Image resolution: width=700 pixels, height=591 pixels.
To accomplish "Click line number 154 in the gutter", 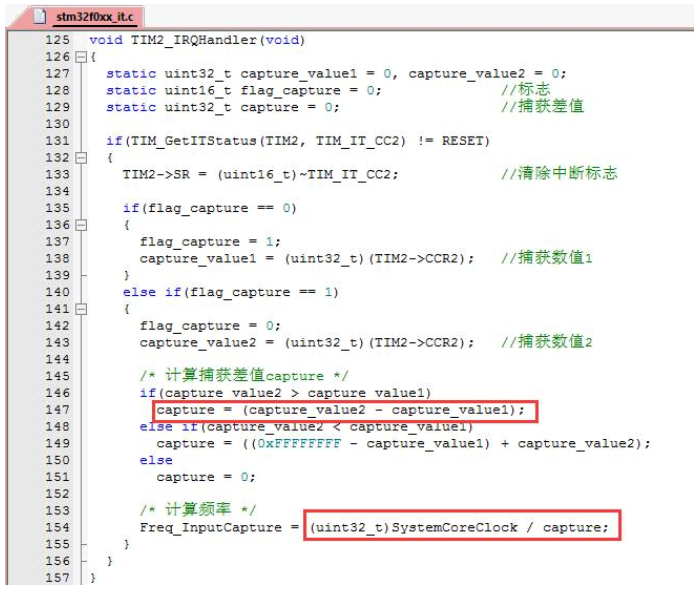I will [58, 528].
